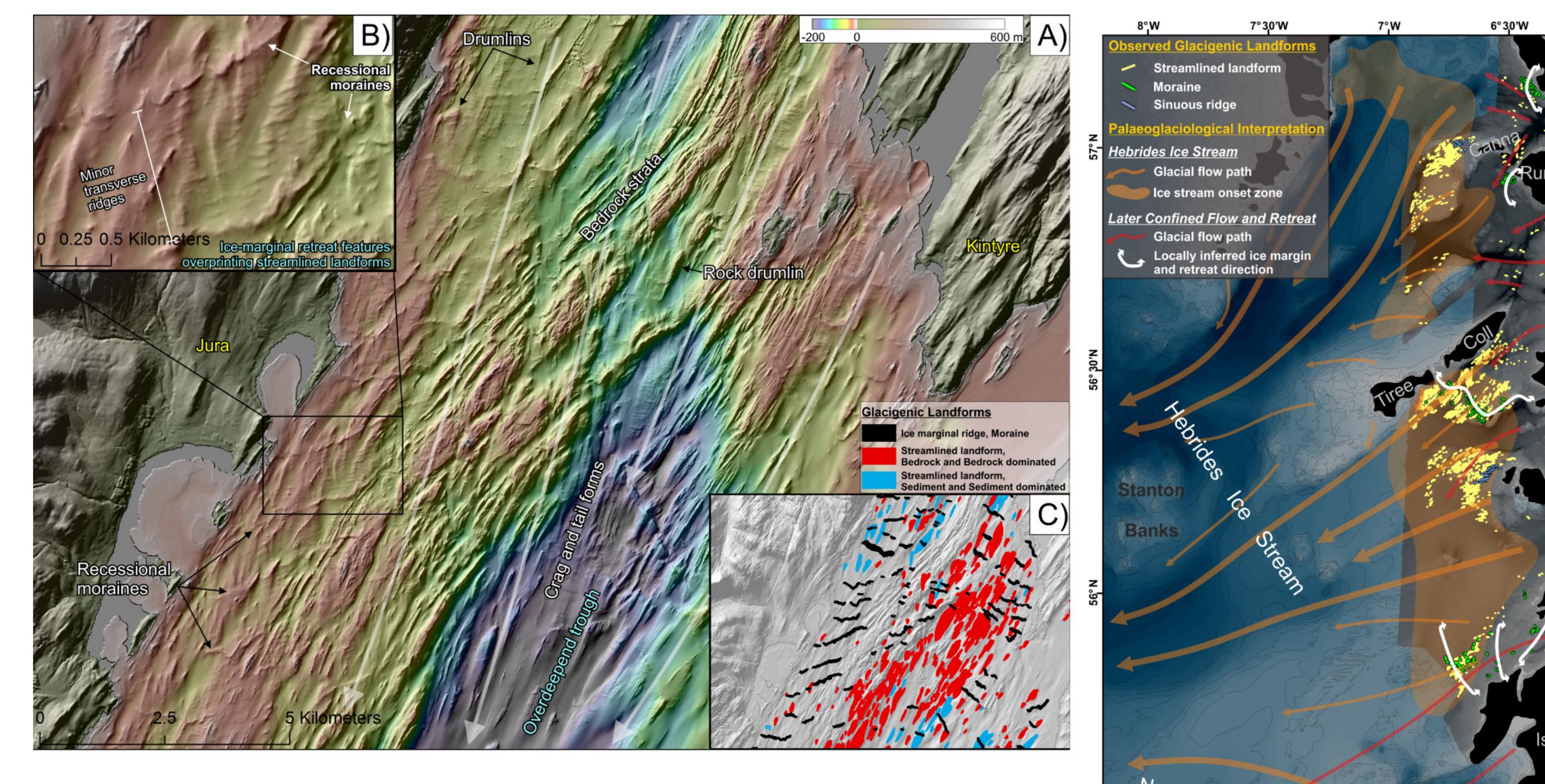Click the 'B)' inset panel label
This screenshot has height=784, width=1545.
point(375,36)
